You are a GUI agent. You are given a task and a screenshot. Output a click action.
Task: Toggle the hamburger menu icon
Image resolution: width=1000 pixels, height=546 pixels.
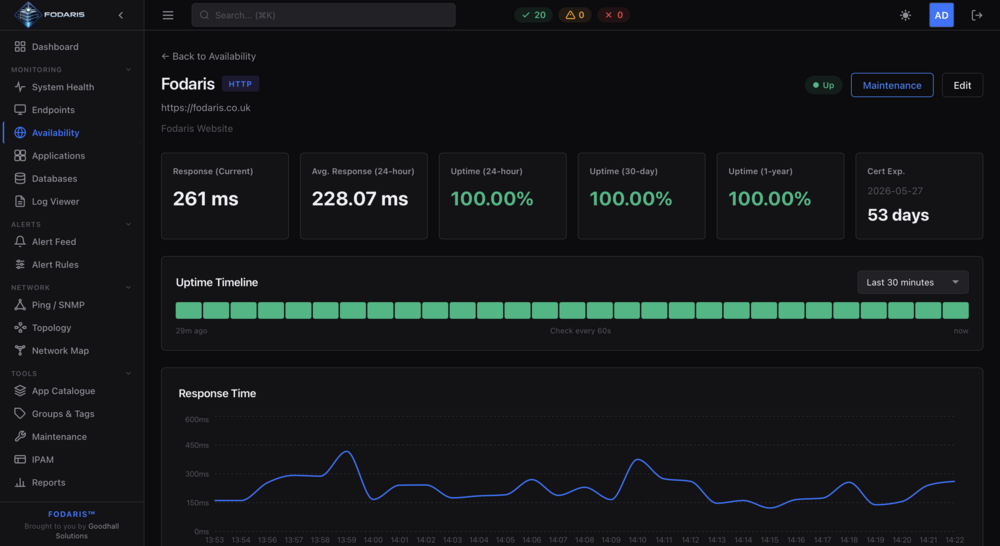[x=168, y=15]
